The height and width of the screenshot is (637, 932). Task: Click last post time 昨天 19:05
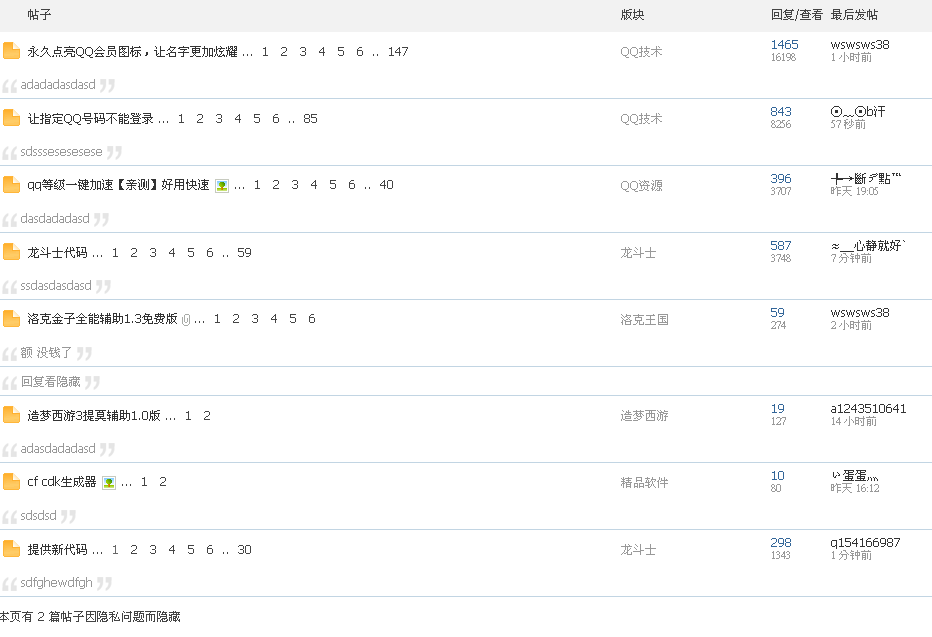(x=854, y=191)
